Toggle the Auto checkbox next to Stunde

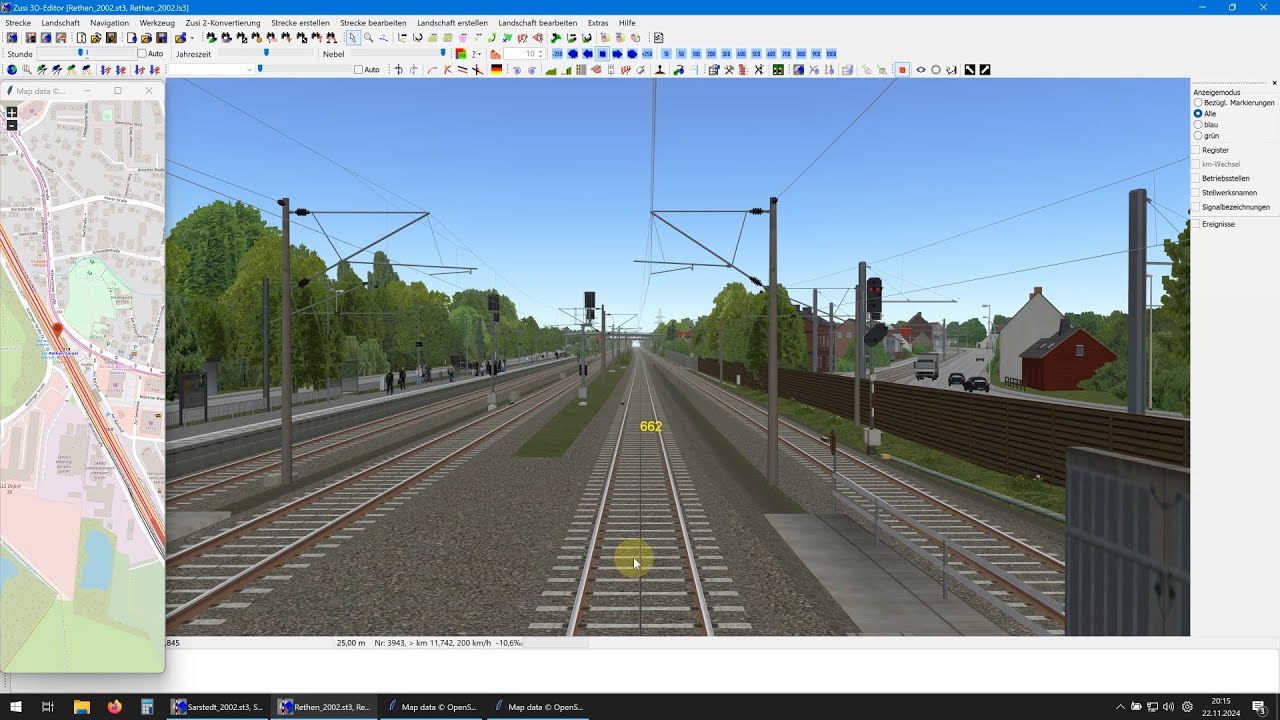142,54
